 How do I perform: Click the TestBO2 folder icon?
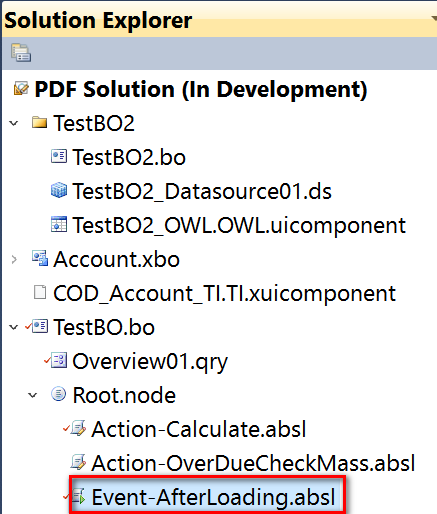(39, 122)
